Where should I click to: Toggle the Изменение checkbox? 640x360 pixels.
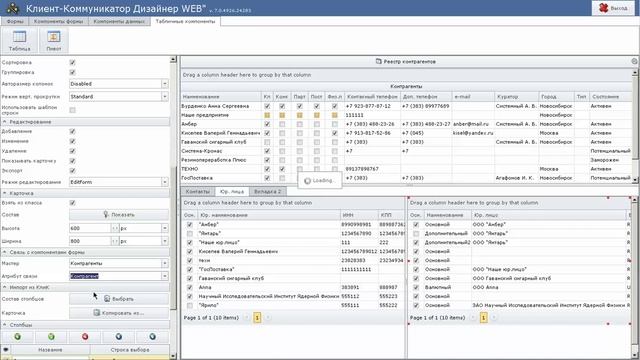pyautogui.click(x=72, y=141)
